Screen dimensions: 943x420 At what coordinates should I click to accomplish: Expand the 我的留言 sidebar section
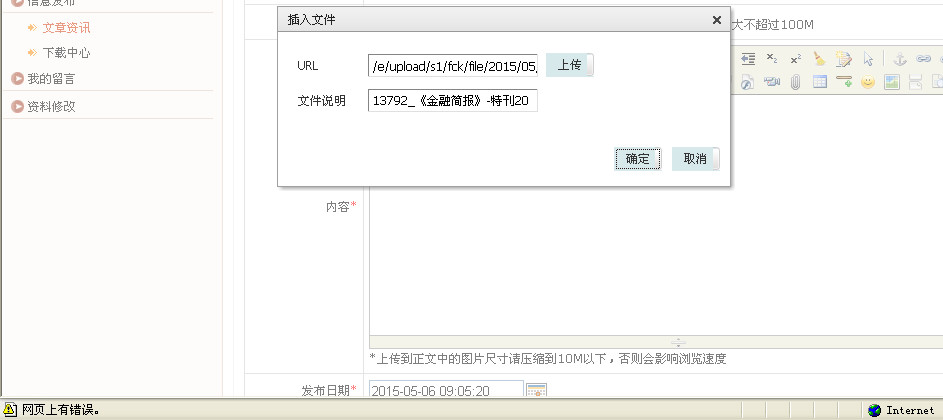pyautogui.click(x=50, y=78)
